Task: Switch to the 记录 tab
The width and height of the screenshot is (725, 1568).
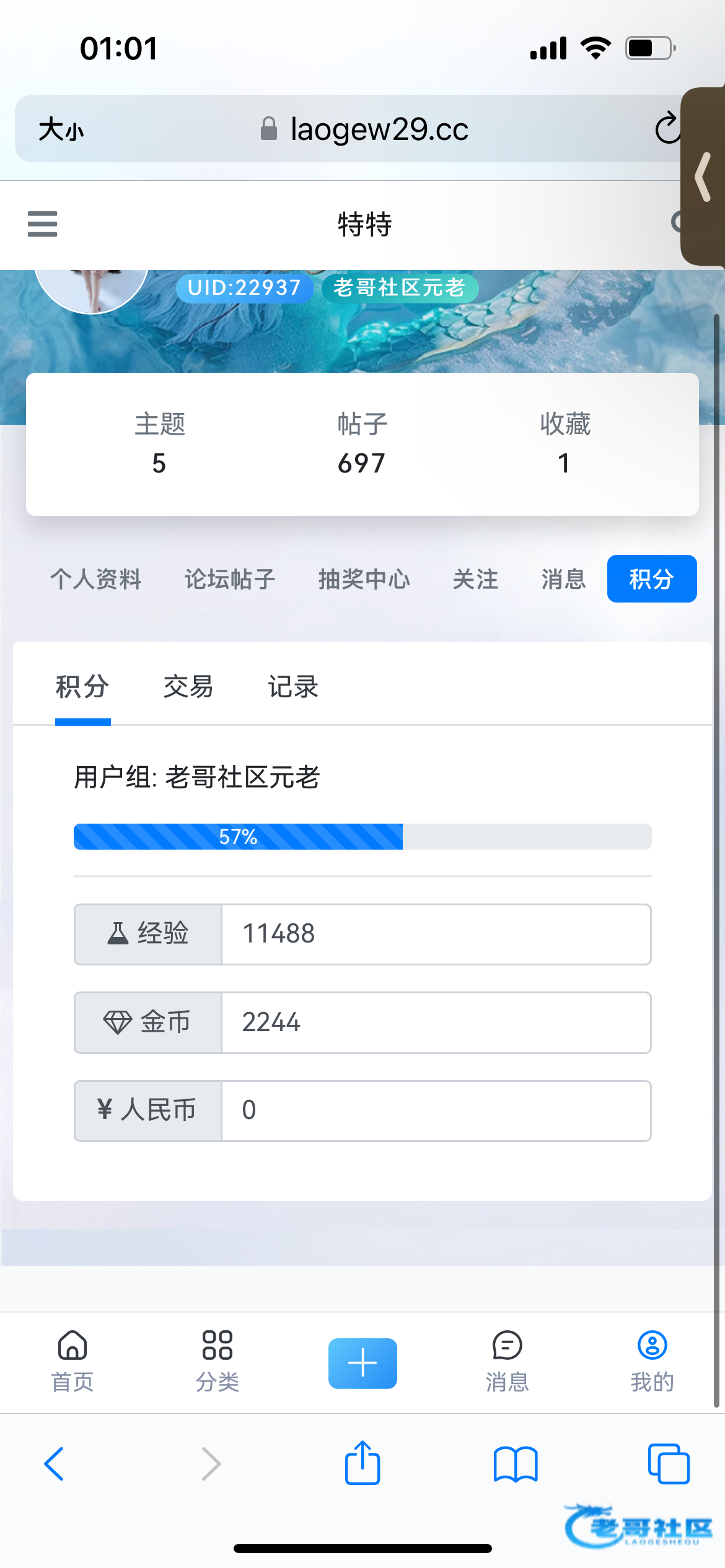Action: pos(293,687)
